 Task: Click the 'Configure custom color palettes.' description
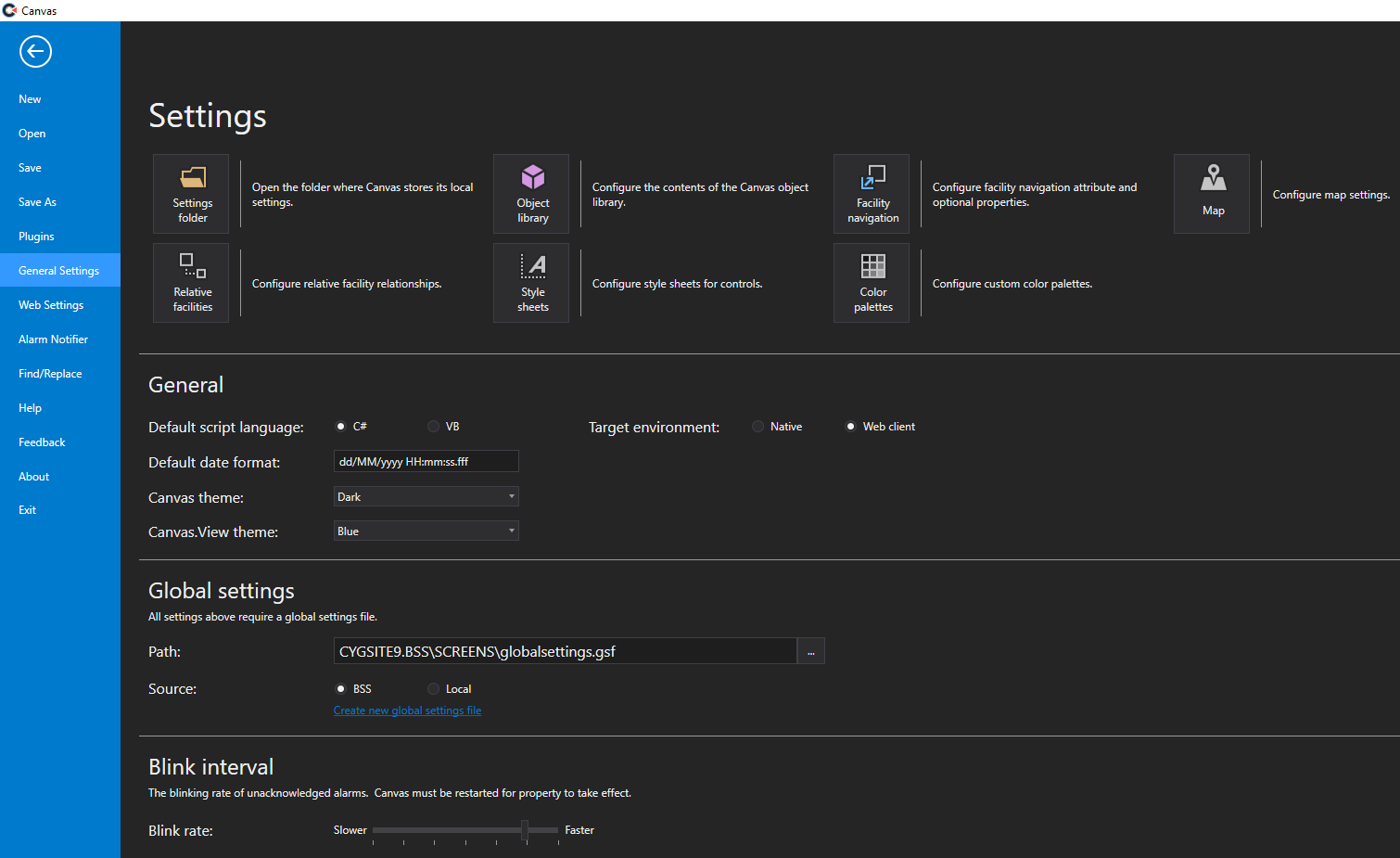click(1012, 284)
